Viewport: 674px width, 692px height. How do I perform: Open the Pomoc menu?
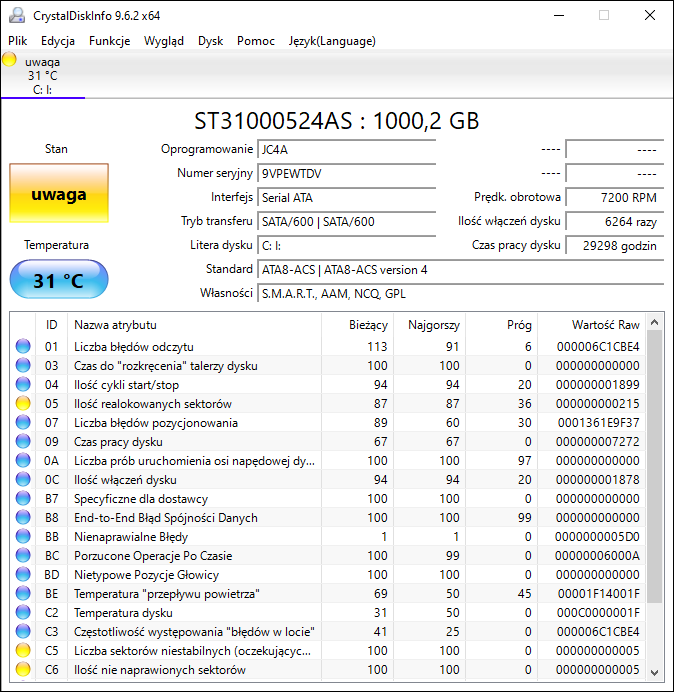click(256, 41)
